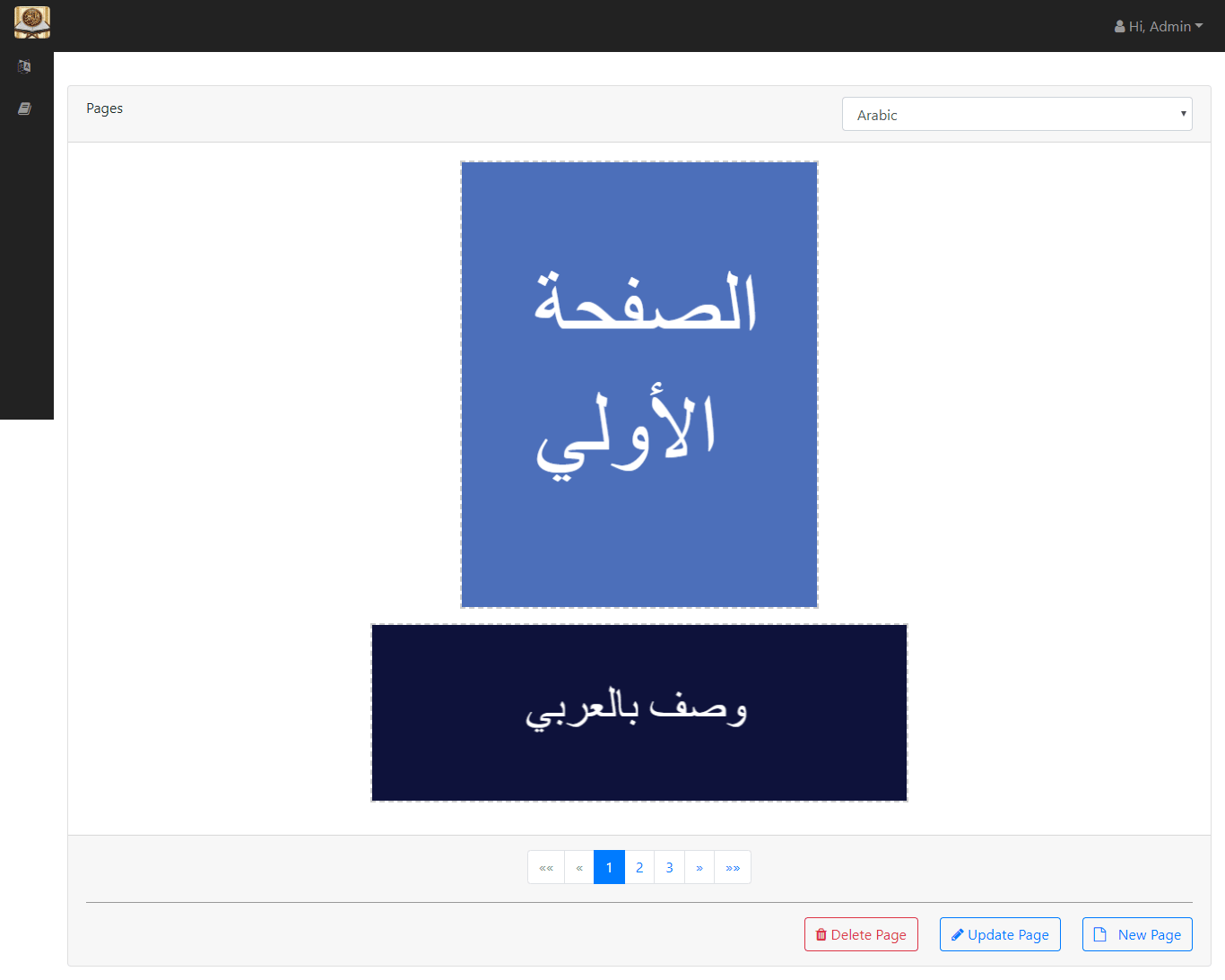Go to previous page with « button

tap(579, 867)
